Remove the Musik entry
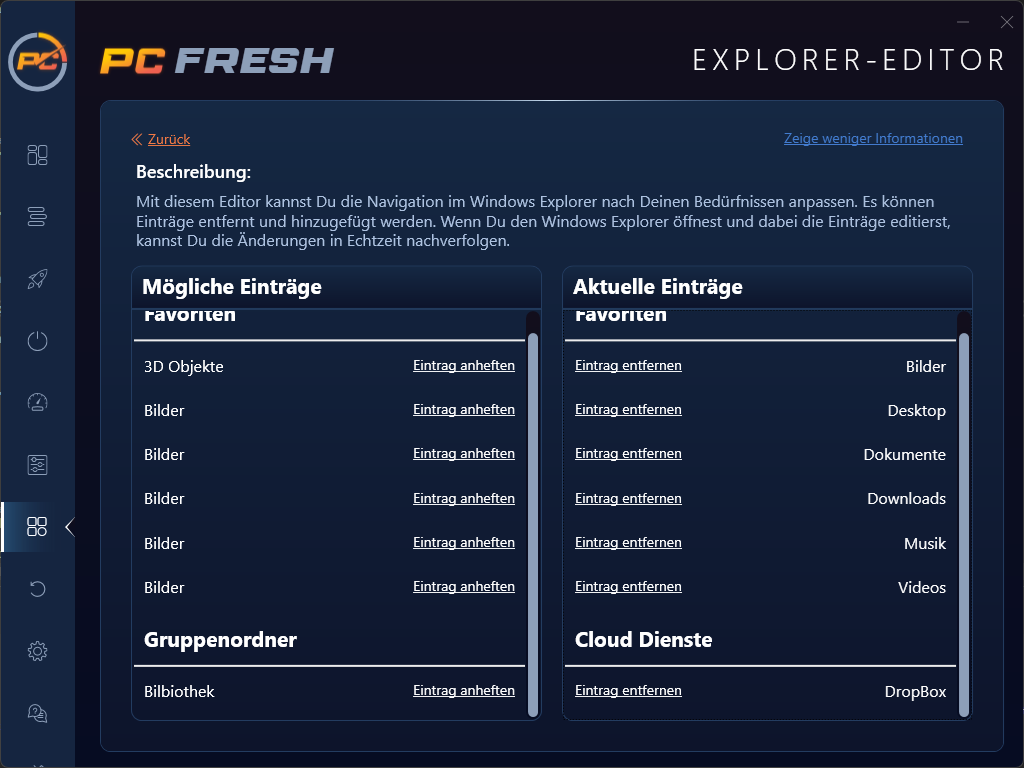Image resolution: width=1024 pixels, height=768 pixels. (628, 543)
